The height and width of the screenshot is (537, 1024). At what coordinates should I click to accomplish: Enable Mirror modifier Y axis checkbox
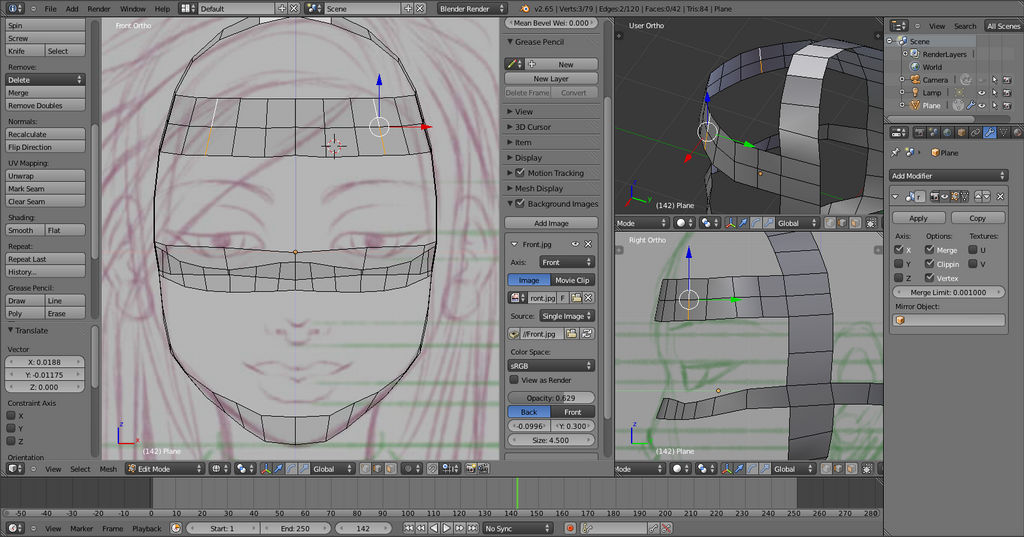point(899,264)
